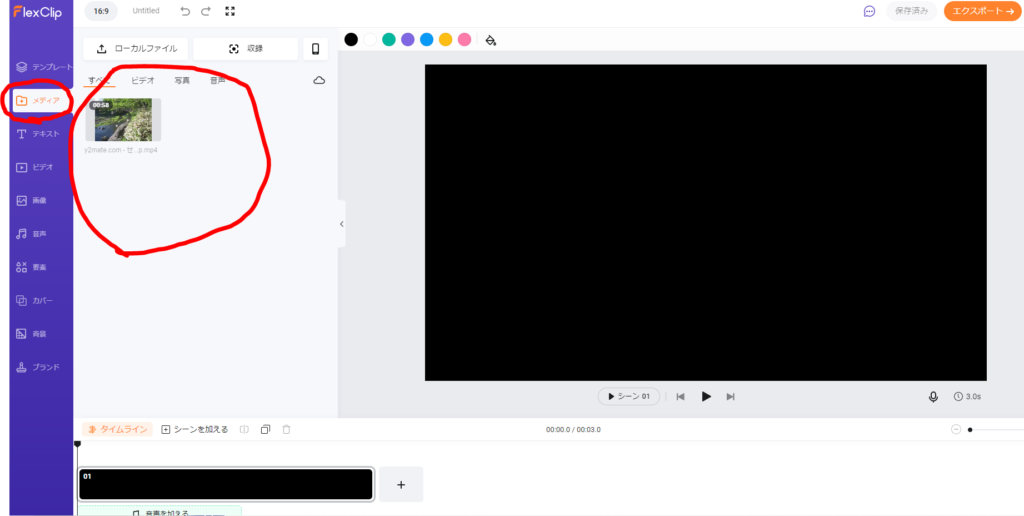Collapse the media side panel
The width and height of the screenshot is (1024, 516).
(x=341, y=224)
